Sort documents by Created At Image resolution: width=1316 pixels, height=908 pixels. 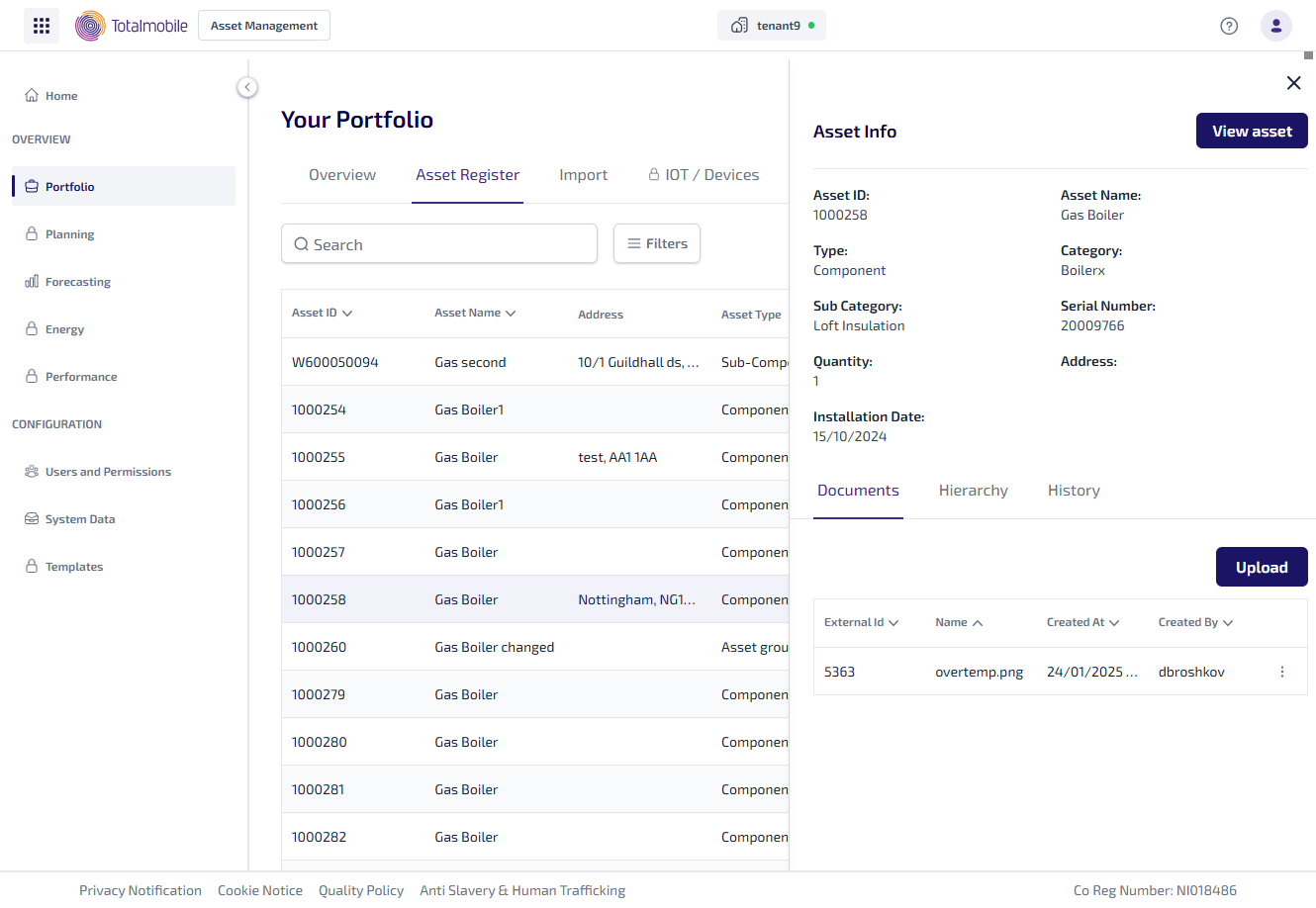click(1082, 622)
